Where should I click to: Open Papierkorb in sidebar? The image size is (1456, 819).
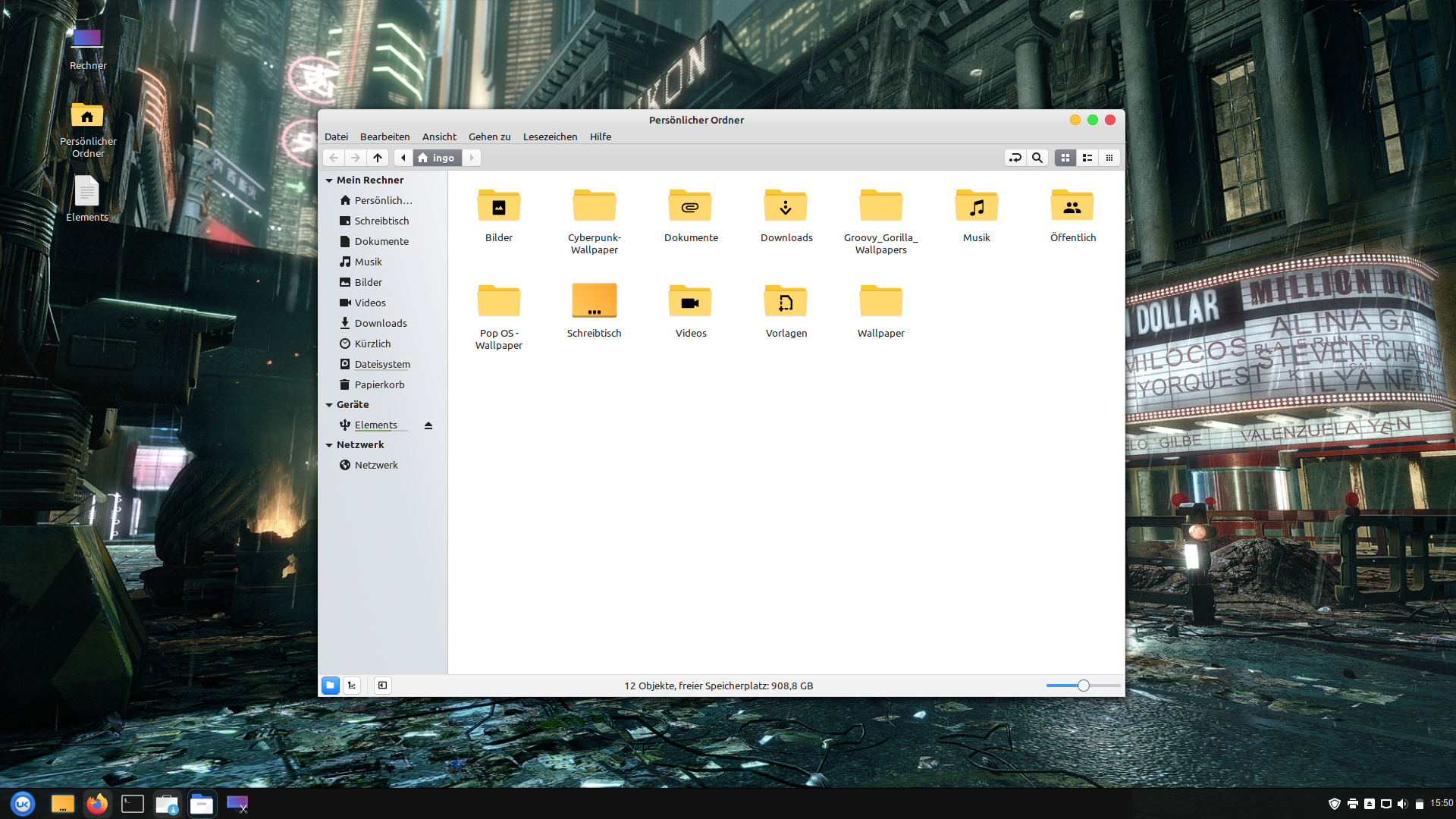coord(379,384)
